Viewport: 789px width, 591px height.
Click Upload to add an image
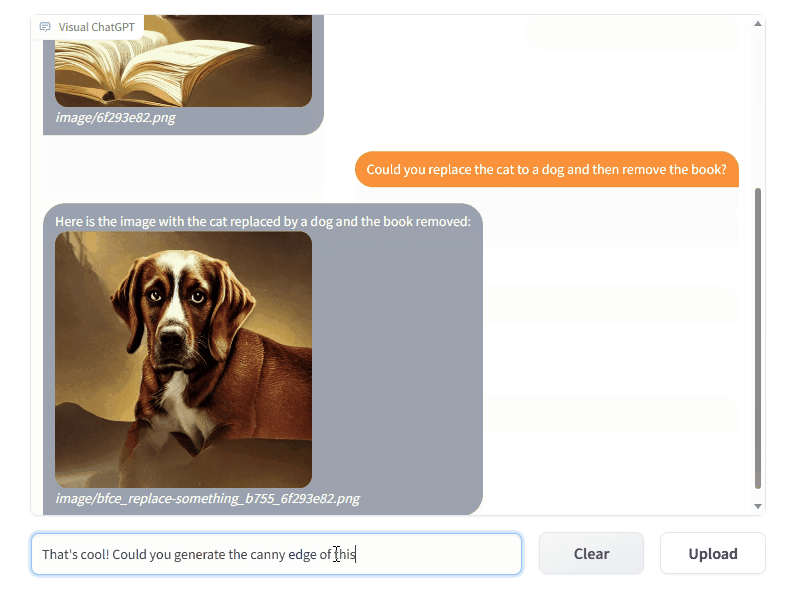click(x=713, y=554)
